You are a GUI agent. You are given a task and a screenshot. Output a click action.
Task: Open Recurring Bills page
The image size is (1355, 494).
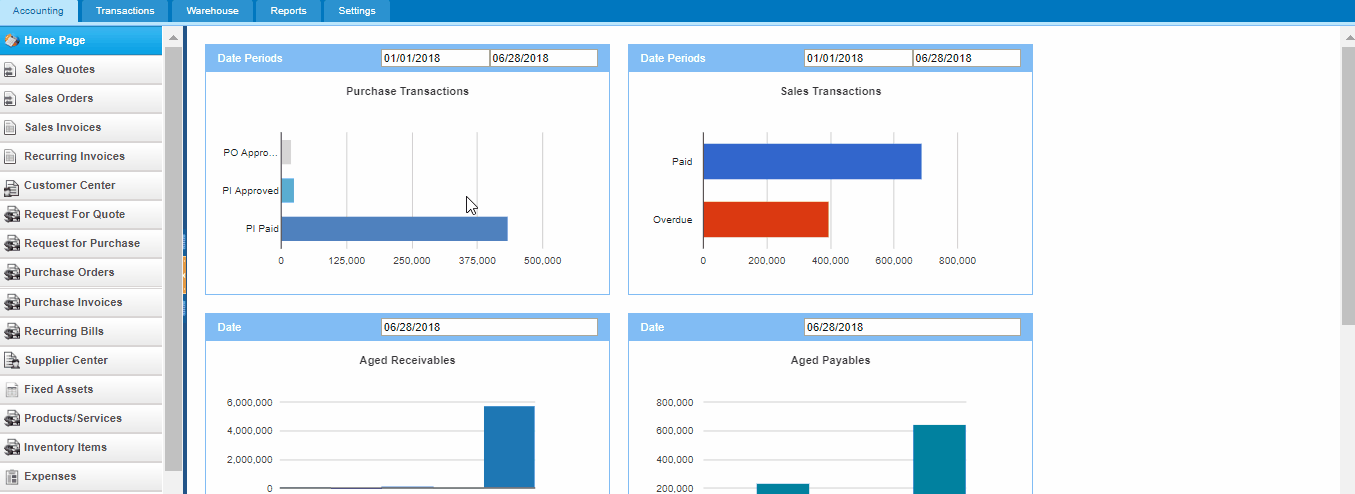[81, 332]
